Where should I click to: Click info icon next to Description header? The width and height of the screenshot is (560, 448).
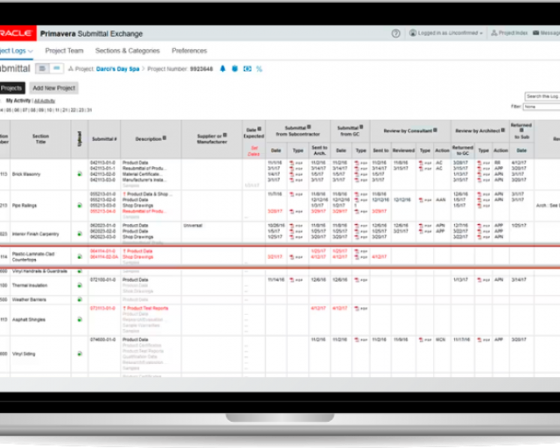(164, 138)
